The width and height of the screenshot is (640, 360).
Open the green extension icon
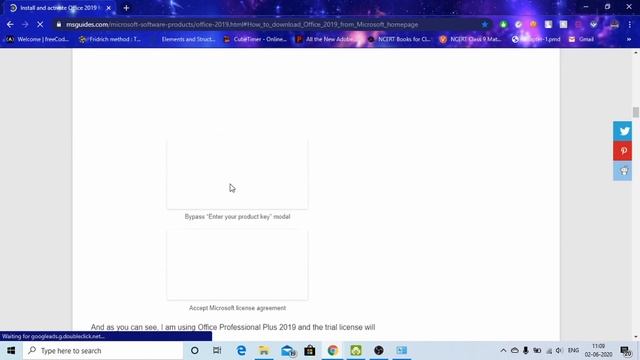coord(503,24)
